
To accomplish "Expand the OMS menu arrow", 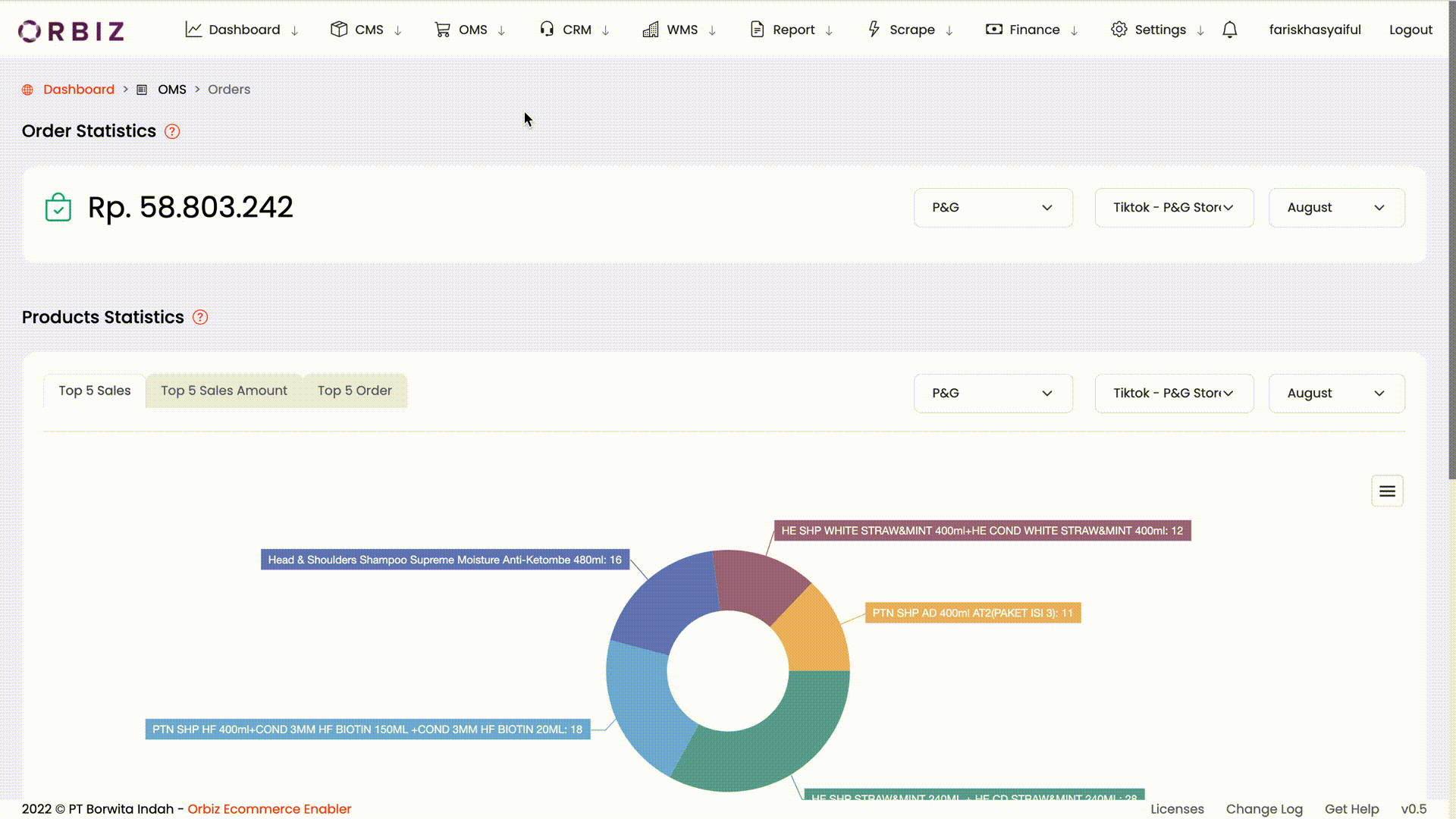I will coord(501,30).
